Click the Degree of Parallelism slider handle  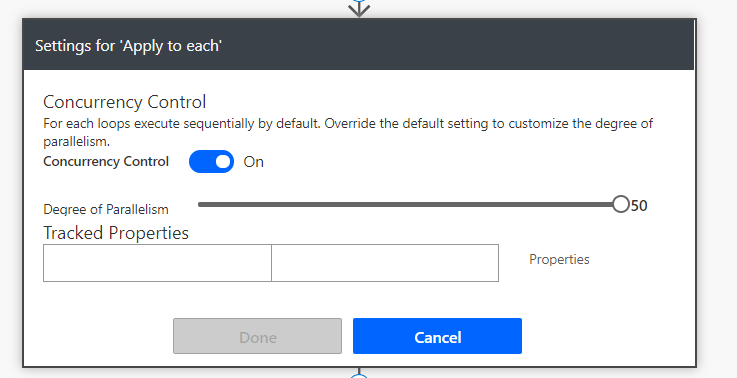pyautogui.click(x=620, y=205)
